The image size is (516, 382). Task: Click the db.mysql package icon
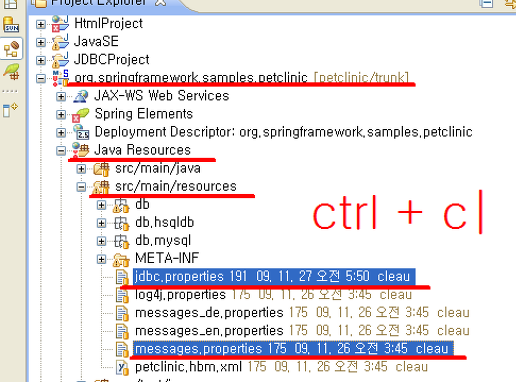(x=121, y=241)
